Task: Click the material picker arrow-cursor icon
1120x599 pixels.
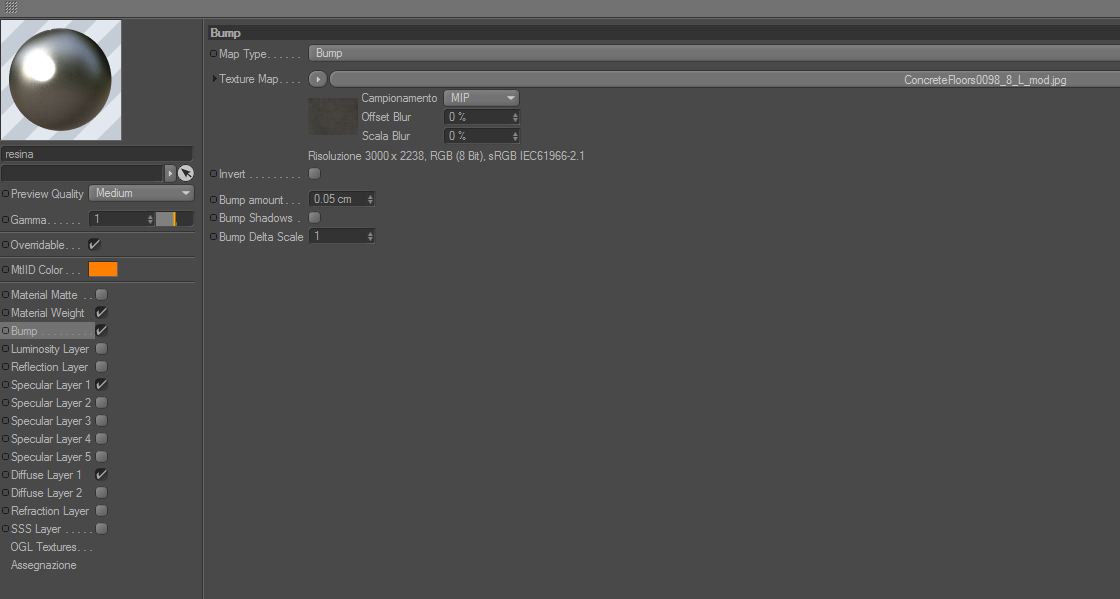Action: (x=186, y=173)
